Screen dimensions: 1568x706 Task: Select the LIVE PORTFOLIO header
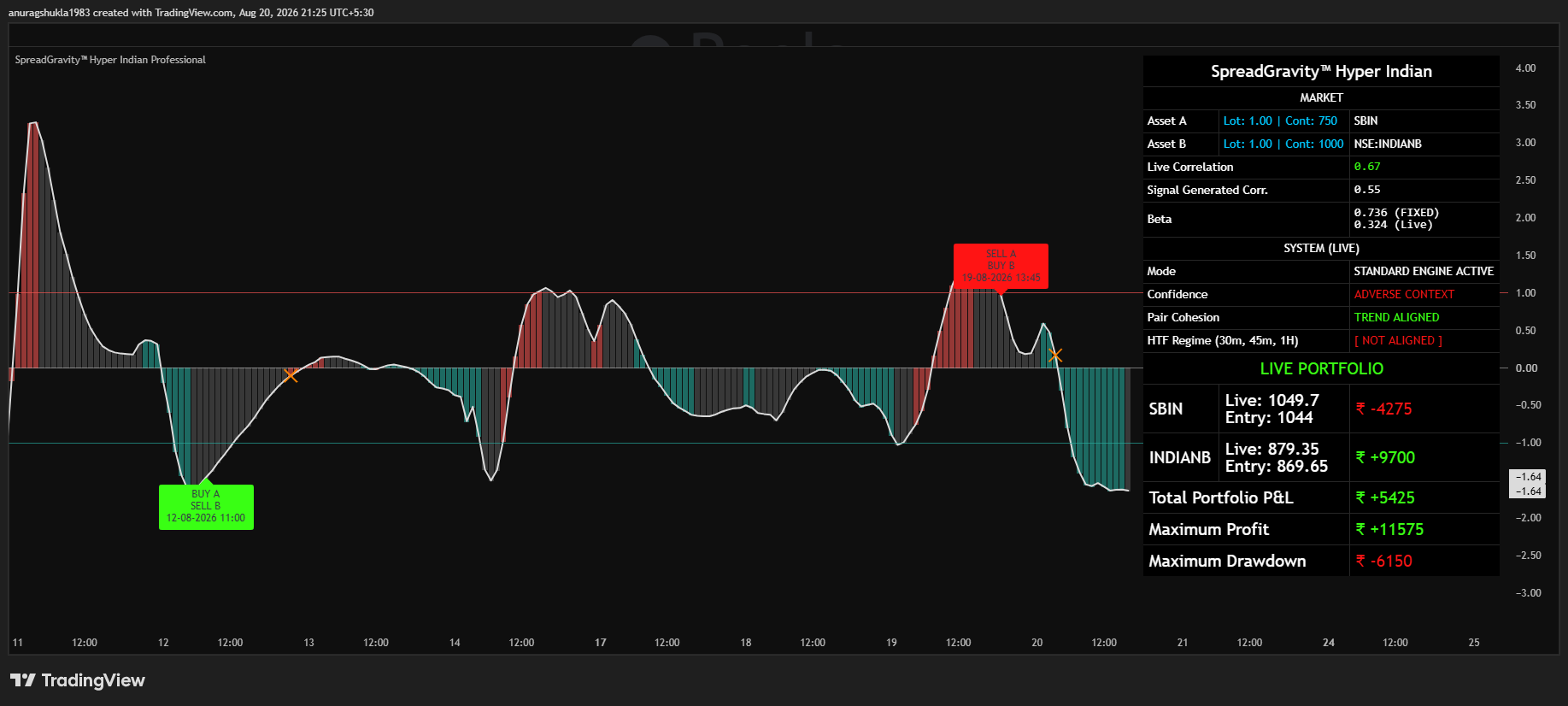tap(1321, 369)
